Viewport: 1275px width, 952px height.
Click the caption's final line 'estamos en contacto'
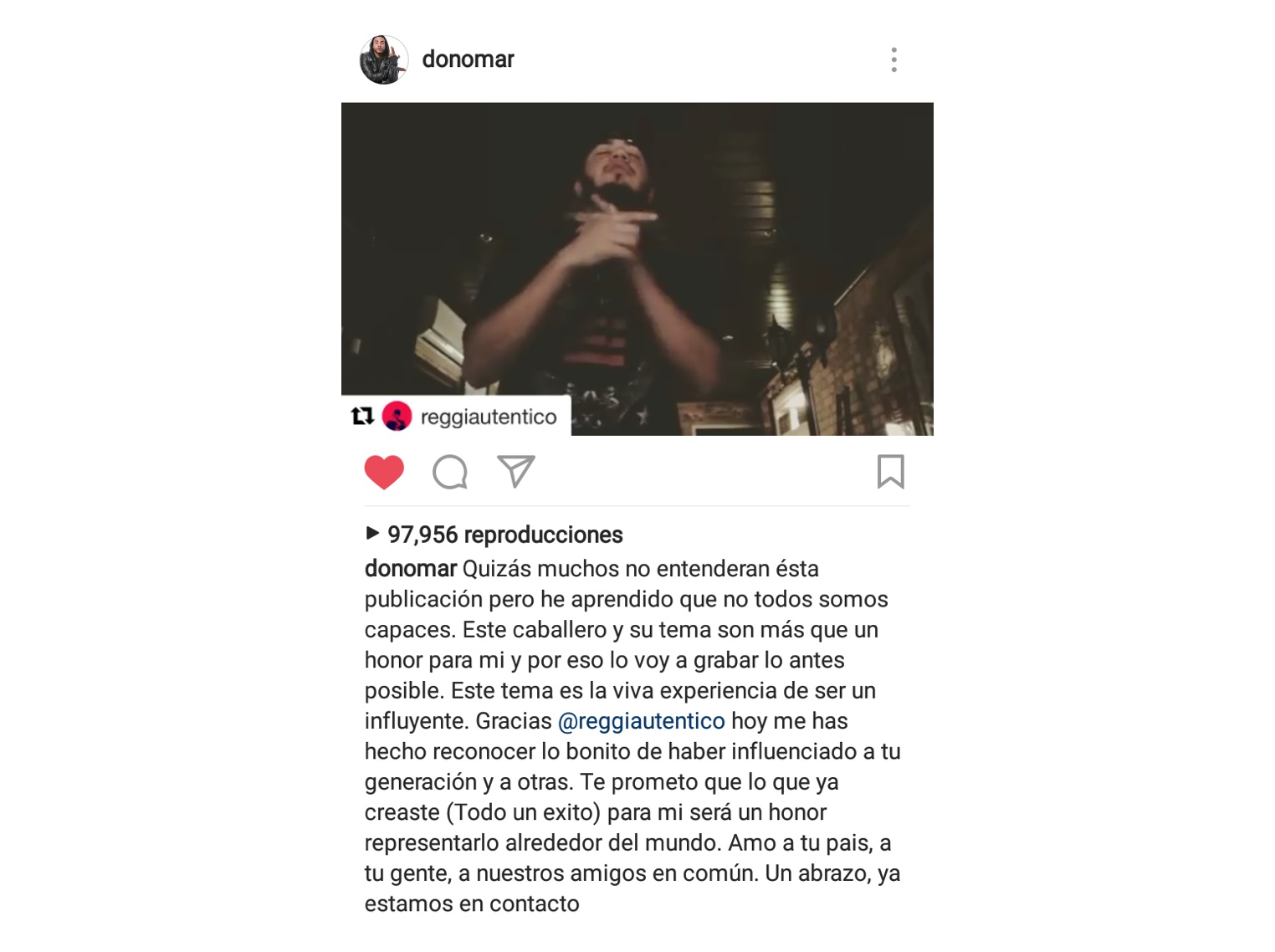point(472,903)
